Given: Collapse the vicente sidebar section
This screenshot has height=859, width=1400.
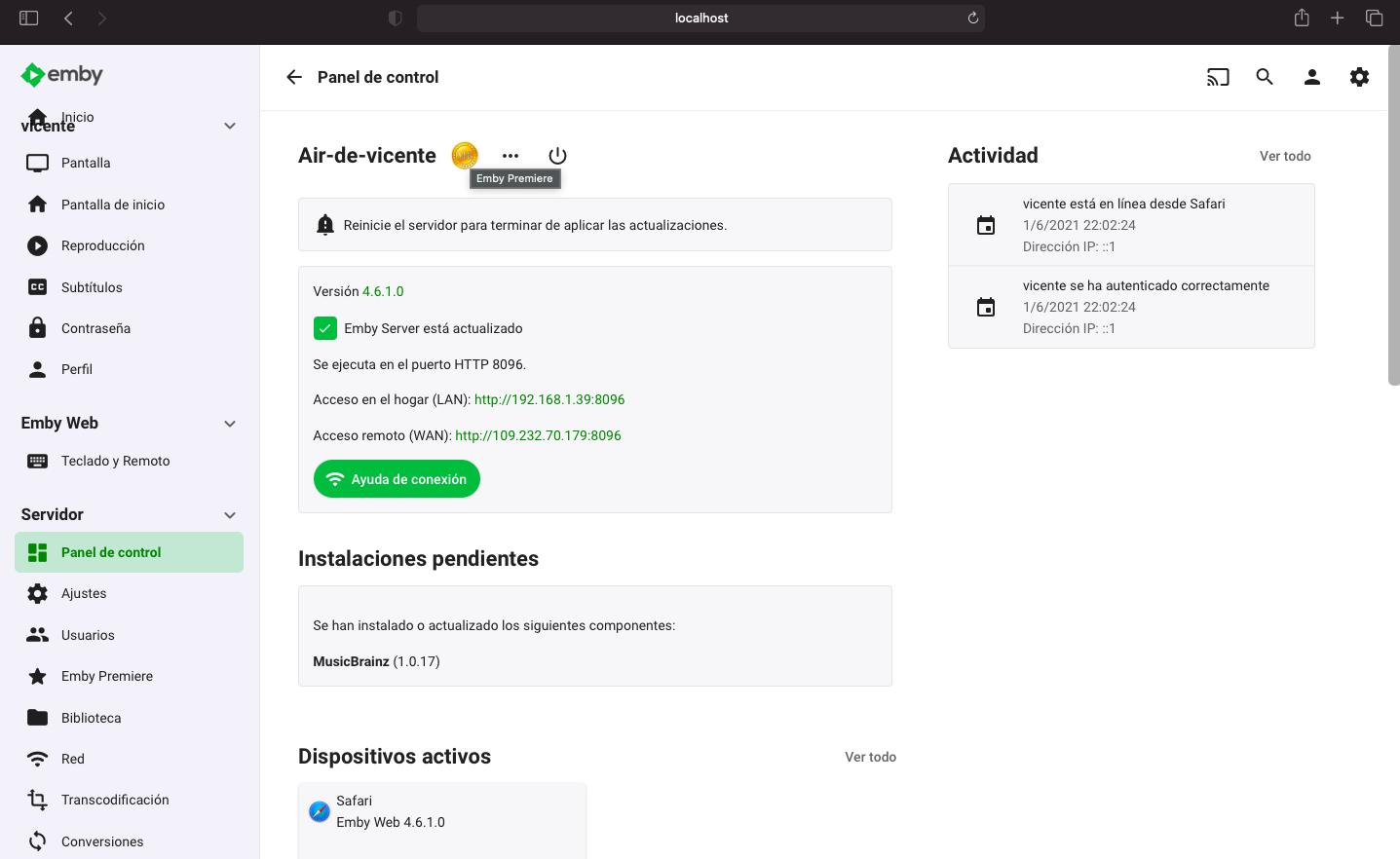Looking at the screenshot, I should point(230,126).
